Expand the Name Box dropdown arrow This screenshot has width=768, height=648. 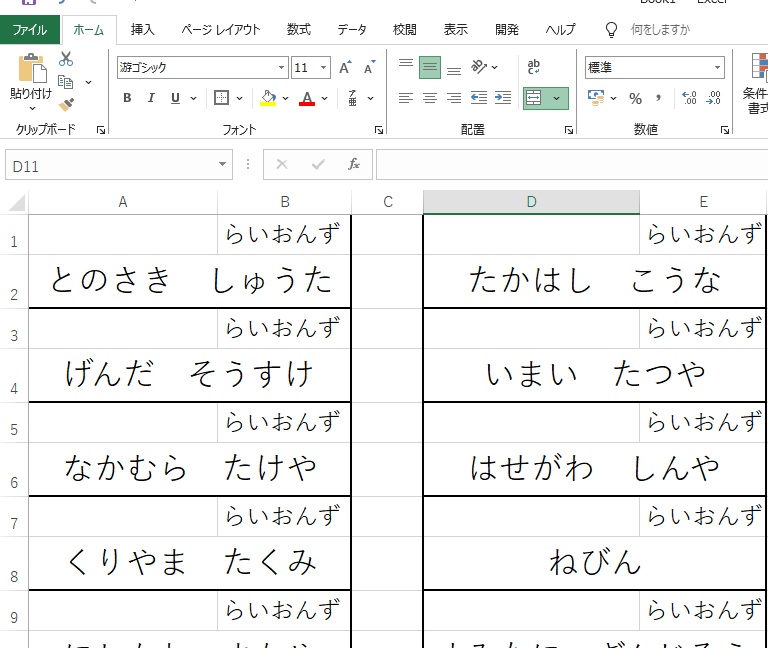click(222, 165)
